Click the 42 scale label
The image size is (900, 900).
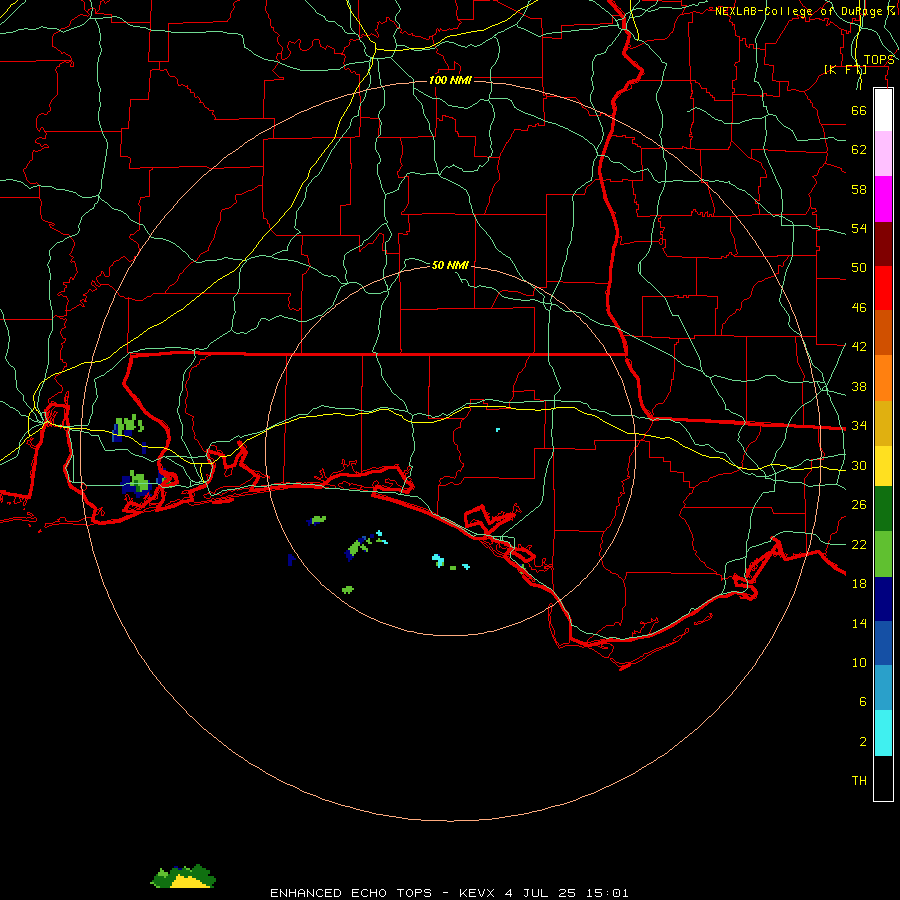pos(859,347)
